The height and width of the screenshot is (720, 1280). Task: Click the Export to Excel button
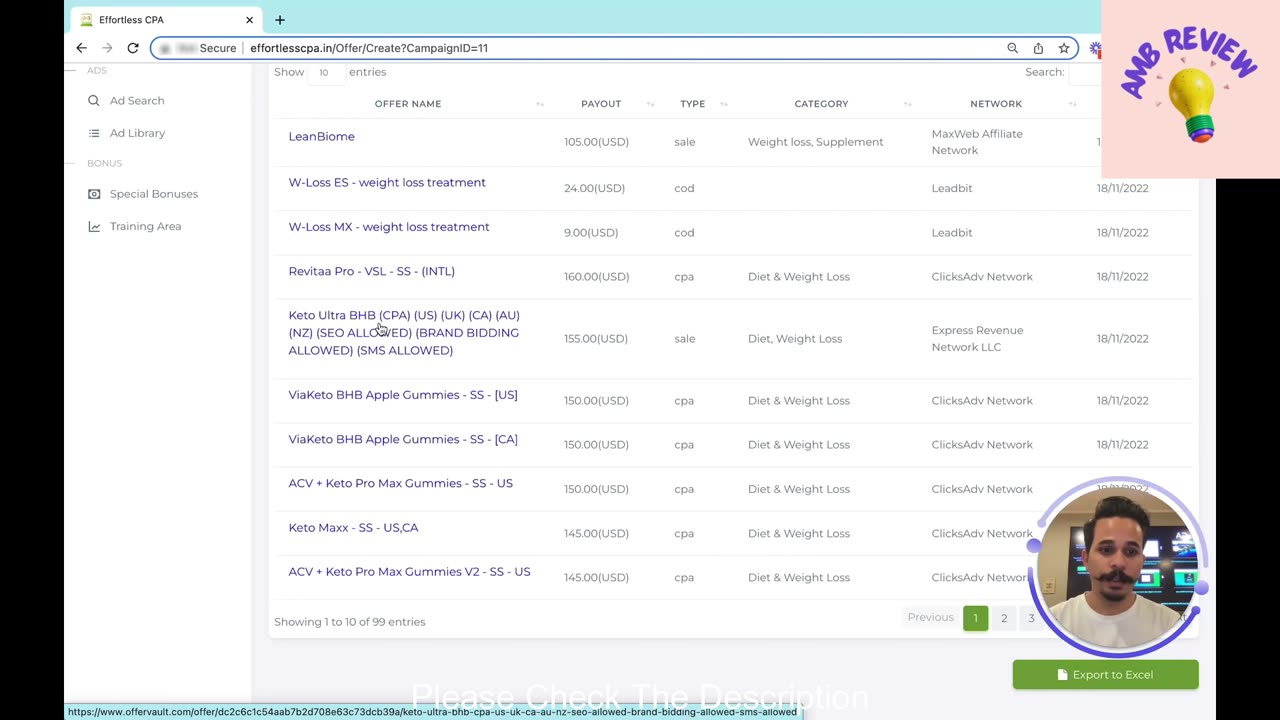[1105, 675]
